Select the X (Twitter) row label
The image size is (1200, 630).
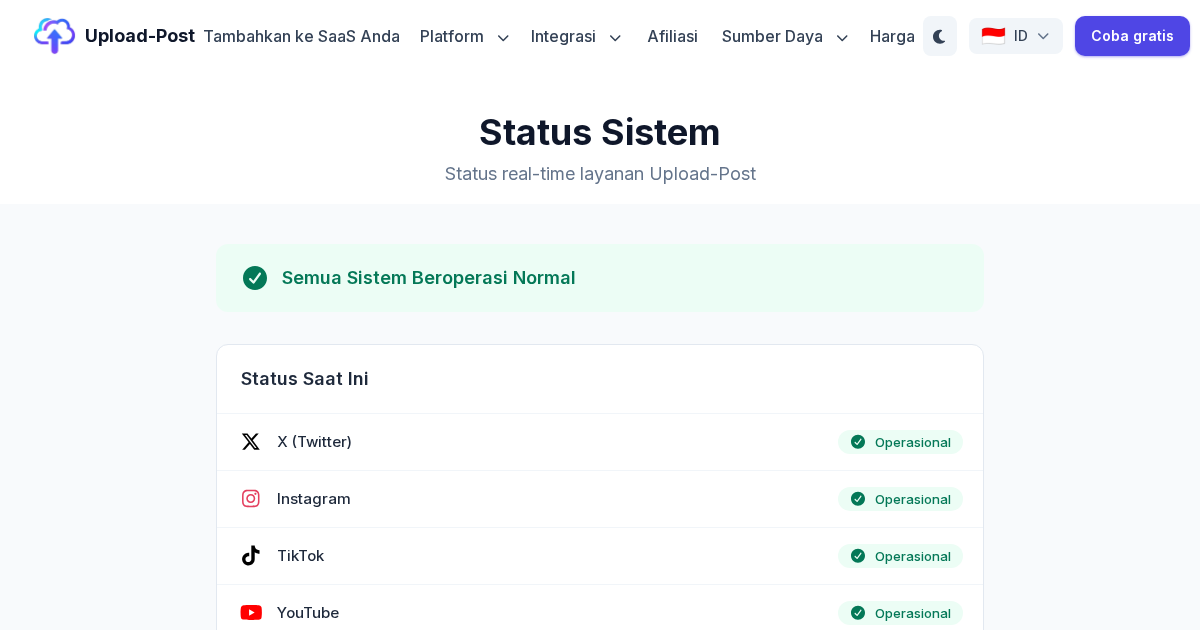[x=314, y=442]
